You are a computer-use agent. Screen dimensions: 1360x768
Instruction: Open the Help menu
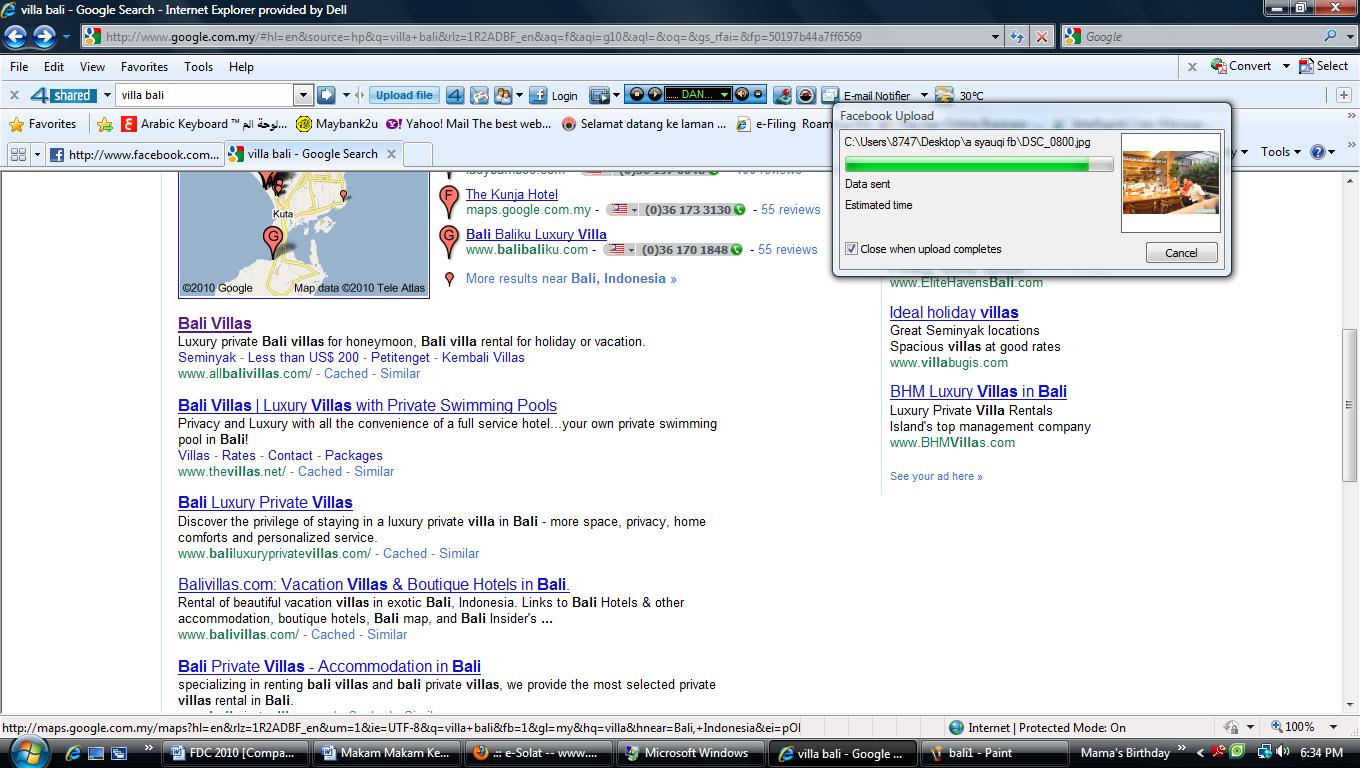pyautogui.click(x=241, y=67)
